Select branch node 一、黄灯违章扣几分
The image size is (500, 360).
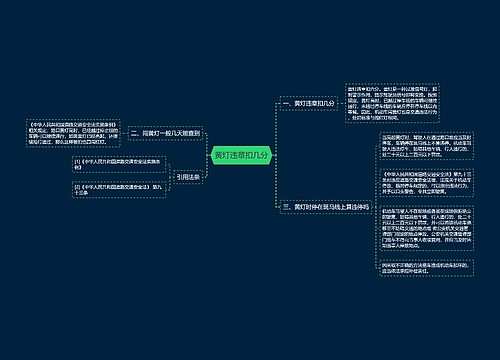309,103
